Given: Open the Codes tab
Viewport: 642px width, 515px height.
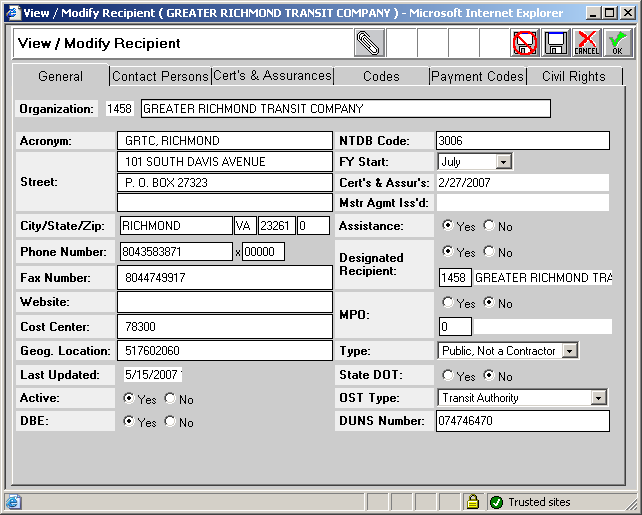Looking at the screenshot, I should point(381,76).
